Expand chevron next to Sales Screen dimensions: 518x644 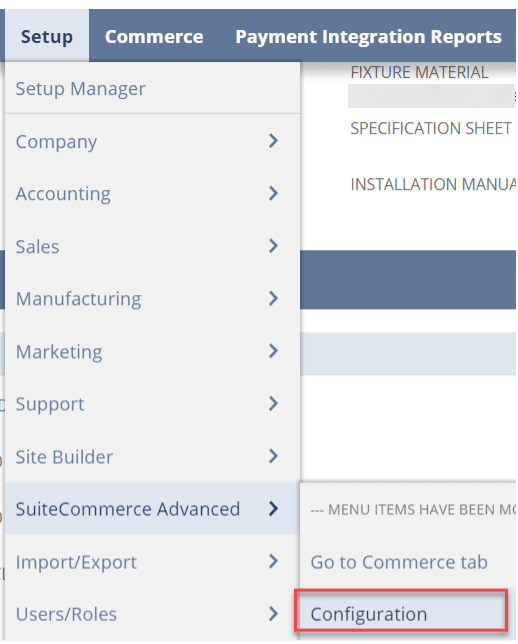click(273, 246)
